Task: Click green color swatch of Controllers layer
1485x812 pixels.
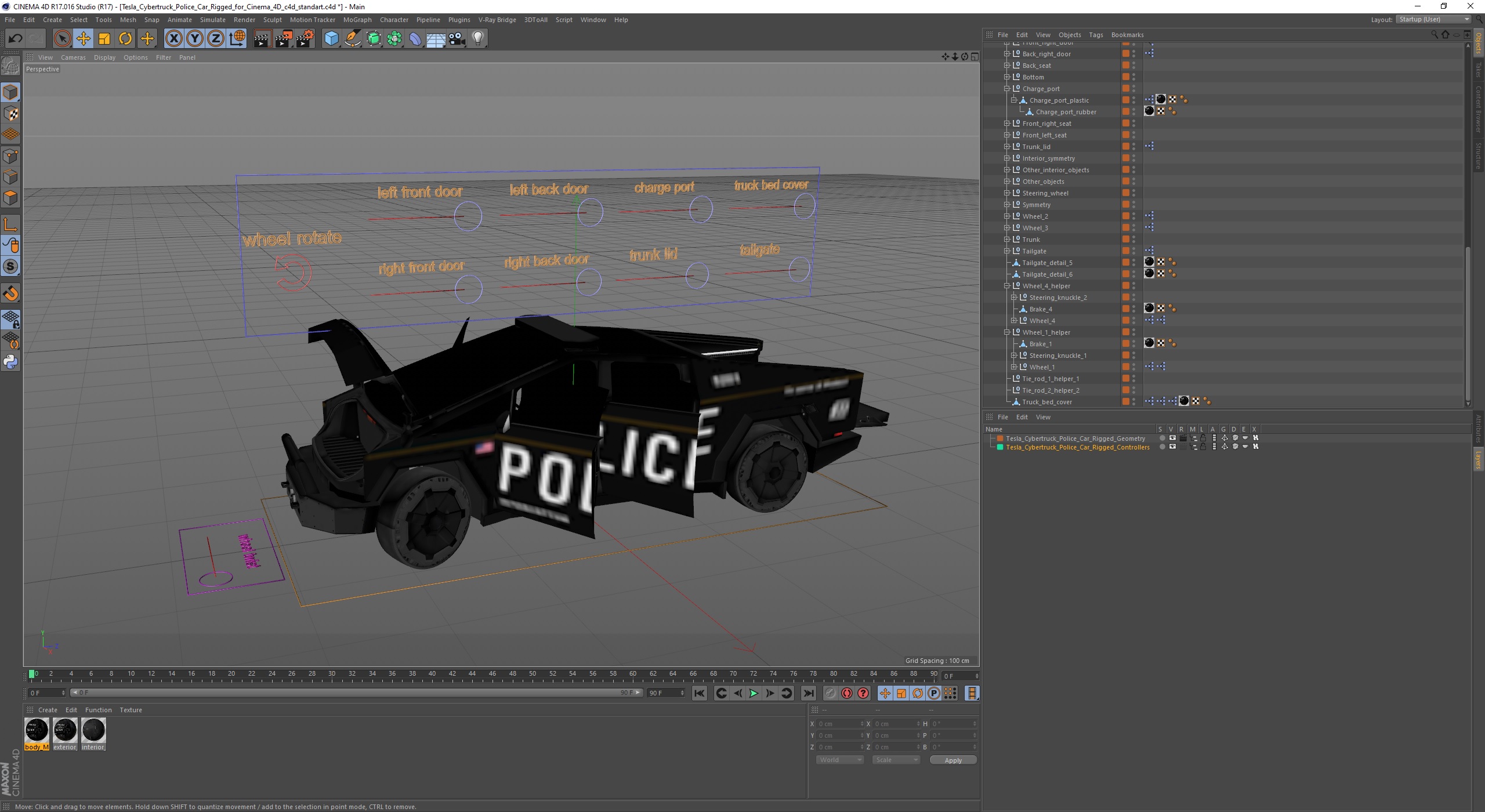Action: point(1000,447)
